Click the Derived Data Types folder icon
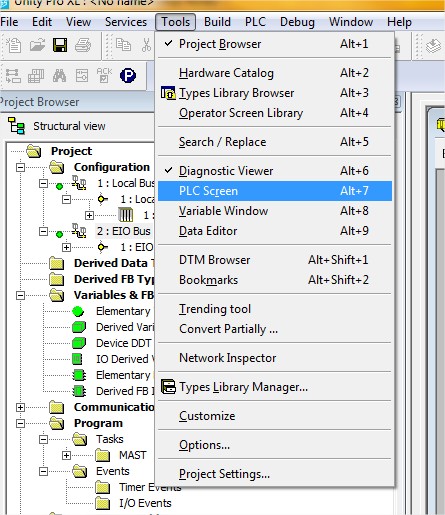The height and width of the screenshot is (515, 445). click(x=57, y=263)
